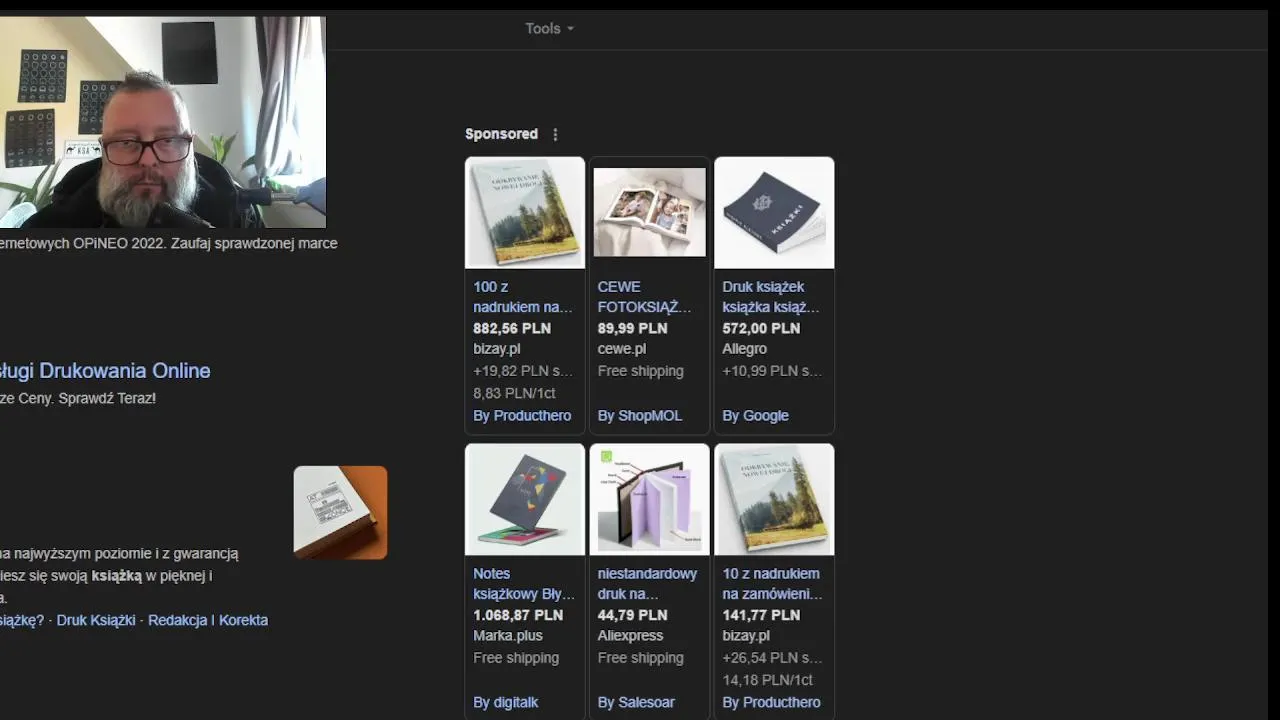Open the CEWE Fotoksiążka product image
This screenshot has width=1280, height=720.
649,213
